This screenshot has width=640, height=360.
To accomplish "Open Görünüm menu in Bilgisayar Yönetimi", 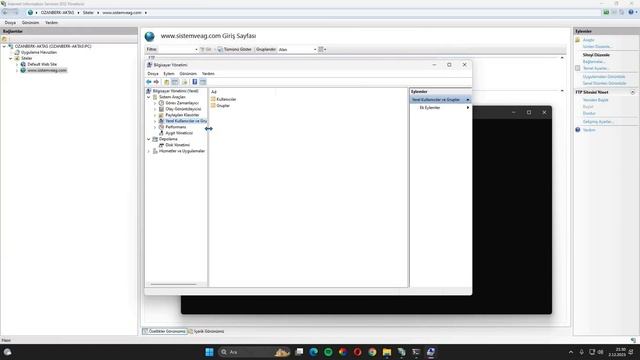I will (188, 73).
